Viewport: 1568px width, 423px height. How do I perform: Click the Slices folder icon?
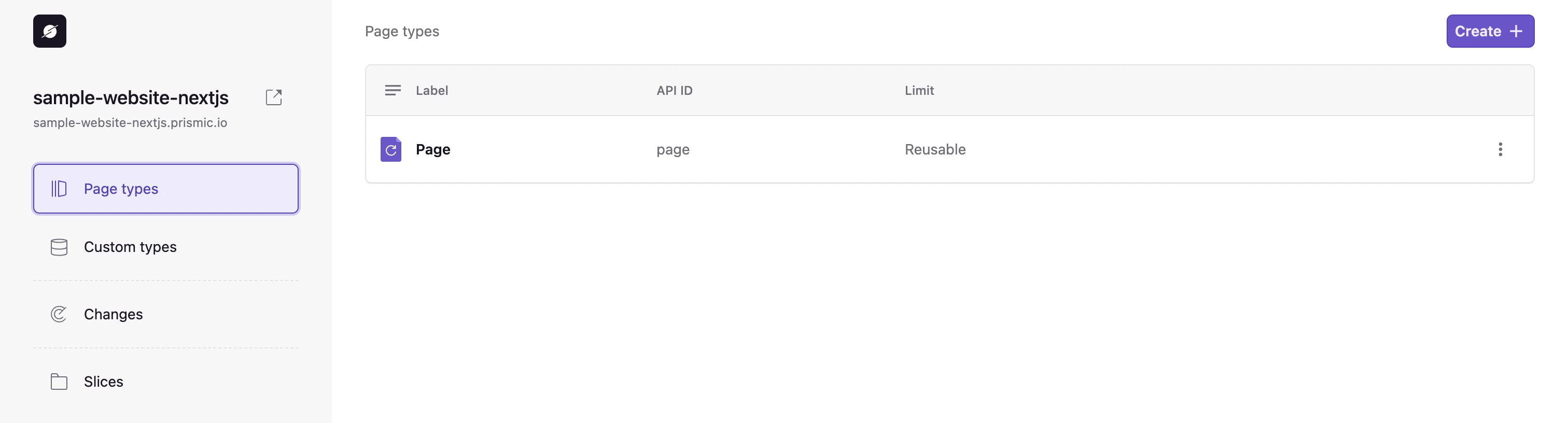pos(59,382)
